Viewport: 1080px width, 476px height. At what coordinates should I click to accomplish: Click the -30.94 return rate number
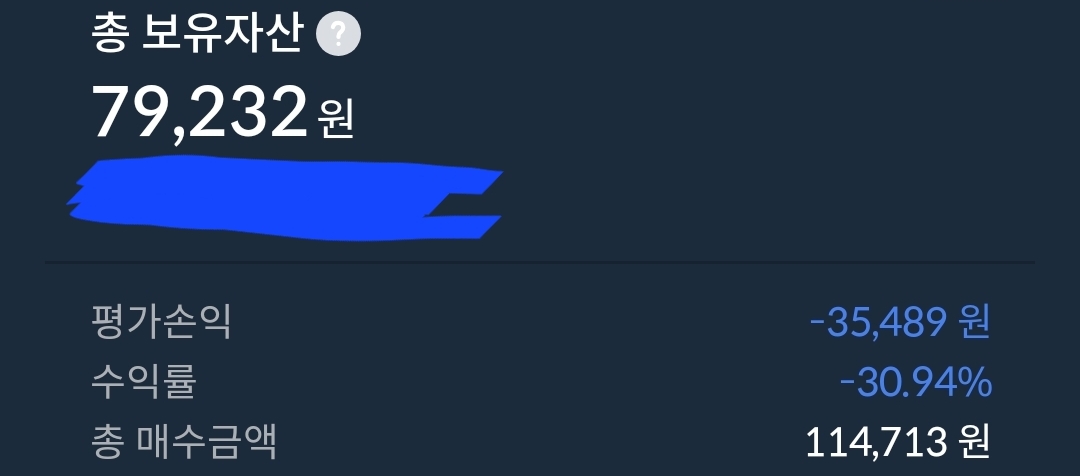[896, 382]
